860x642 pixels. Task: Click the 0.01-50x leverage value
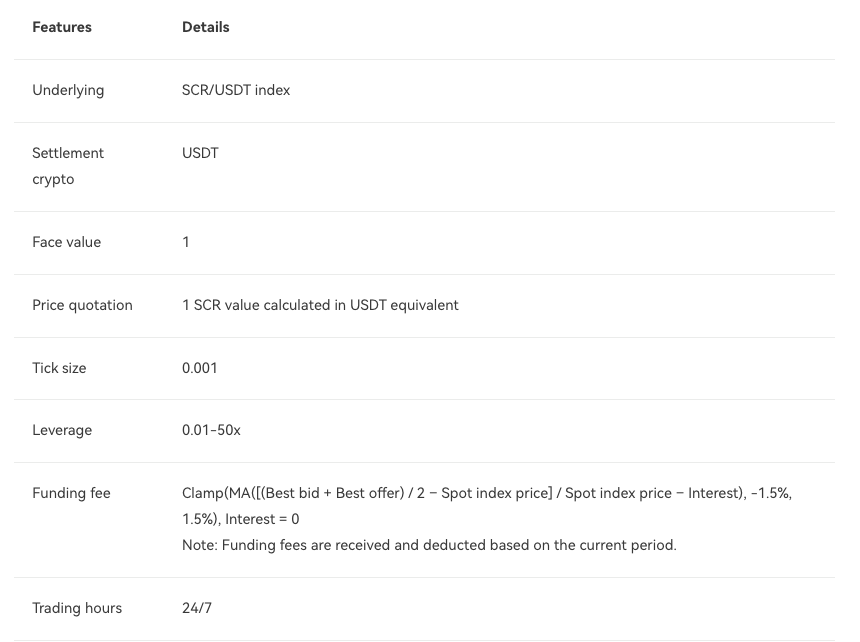(x=211, y=430)
